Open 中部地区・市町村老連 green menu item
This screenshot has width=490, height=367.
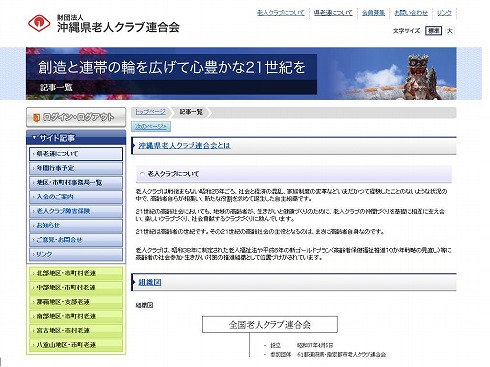(x=76, y=287)
